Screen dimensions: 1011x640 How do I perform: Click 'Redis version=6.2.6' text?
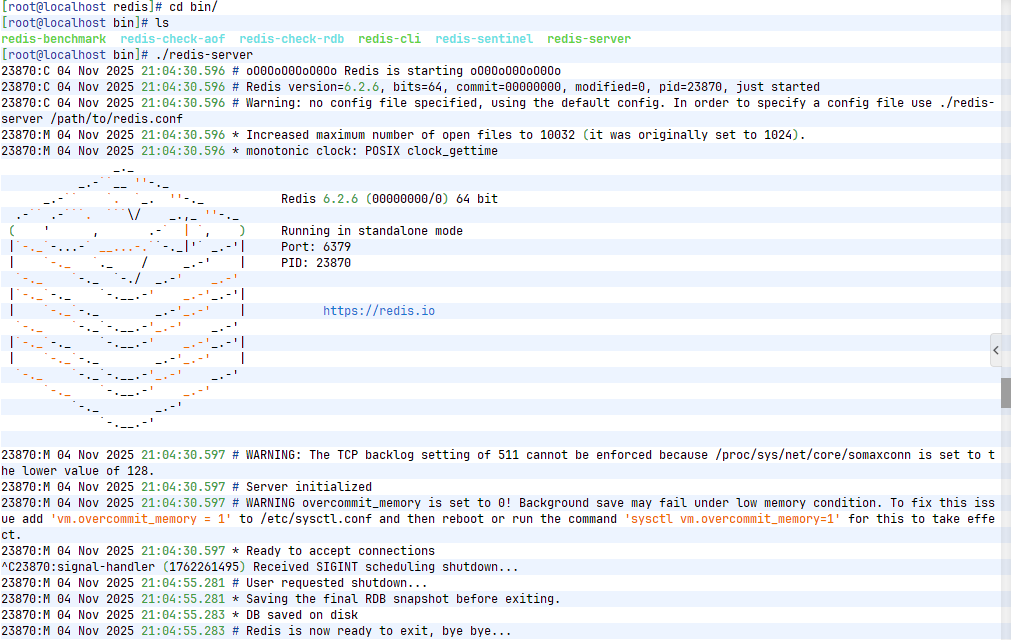313,87
